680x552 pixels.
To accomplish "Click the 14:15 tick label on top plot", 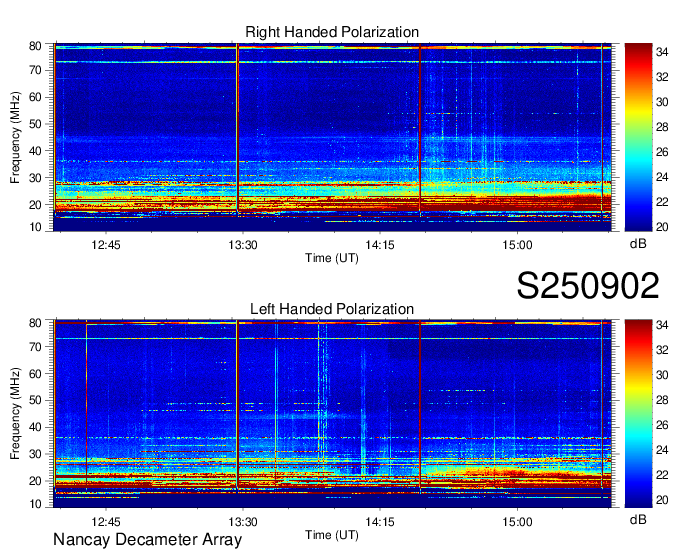I will (380, 245).
